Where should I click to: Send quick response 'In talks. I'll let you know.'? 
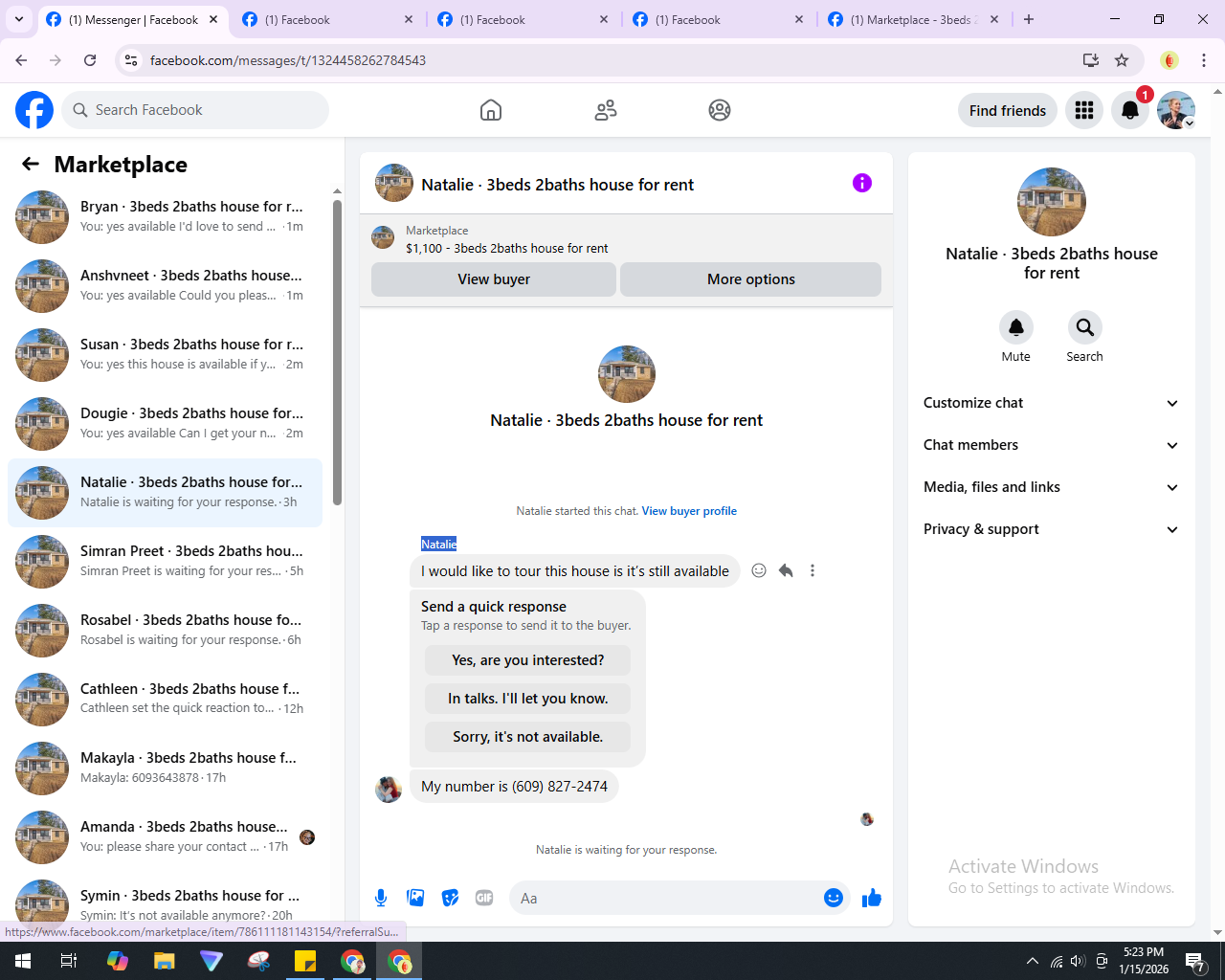528,699
